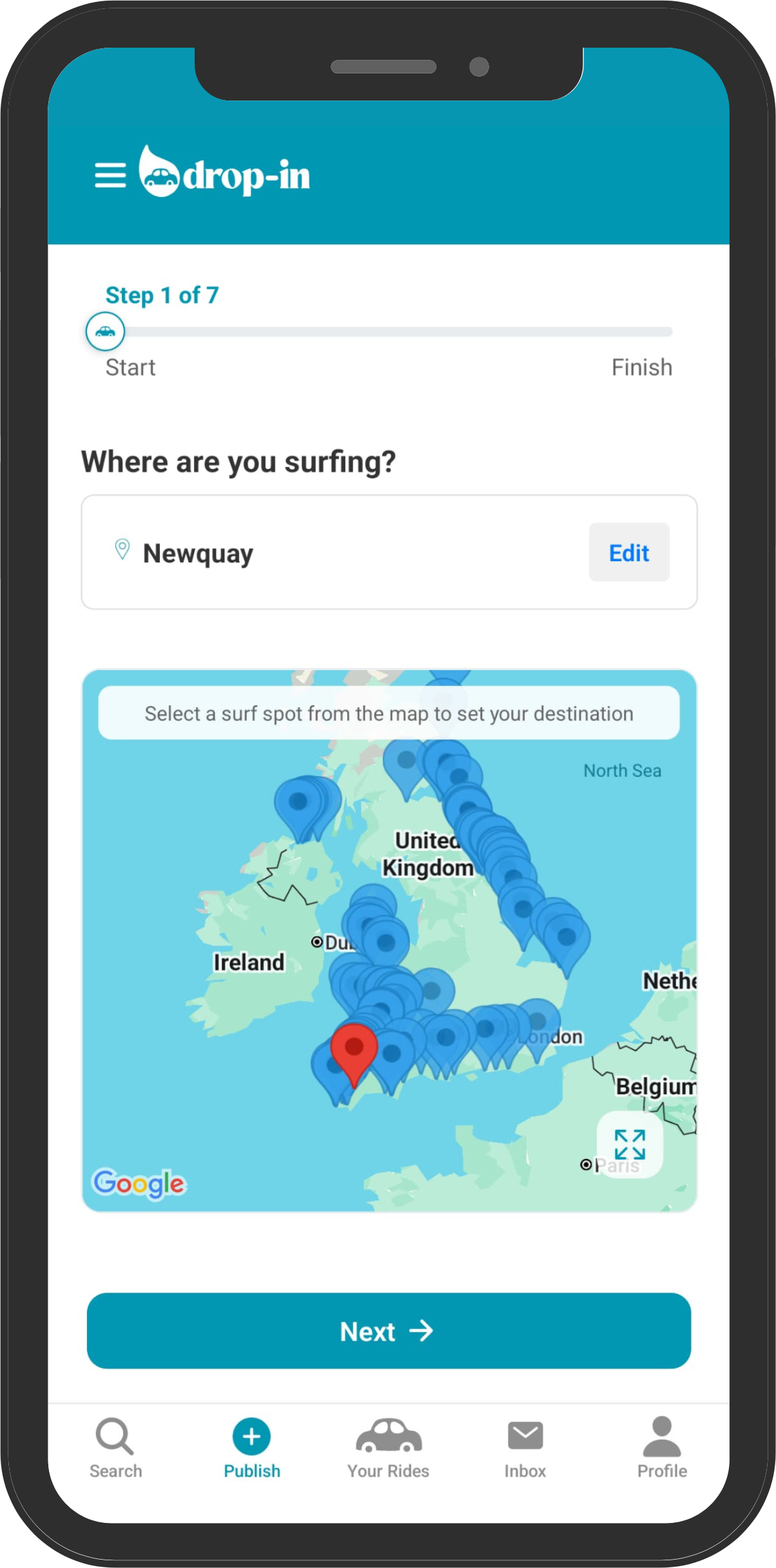Tap the Publish plus icon

tap(251, 1436)
